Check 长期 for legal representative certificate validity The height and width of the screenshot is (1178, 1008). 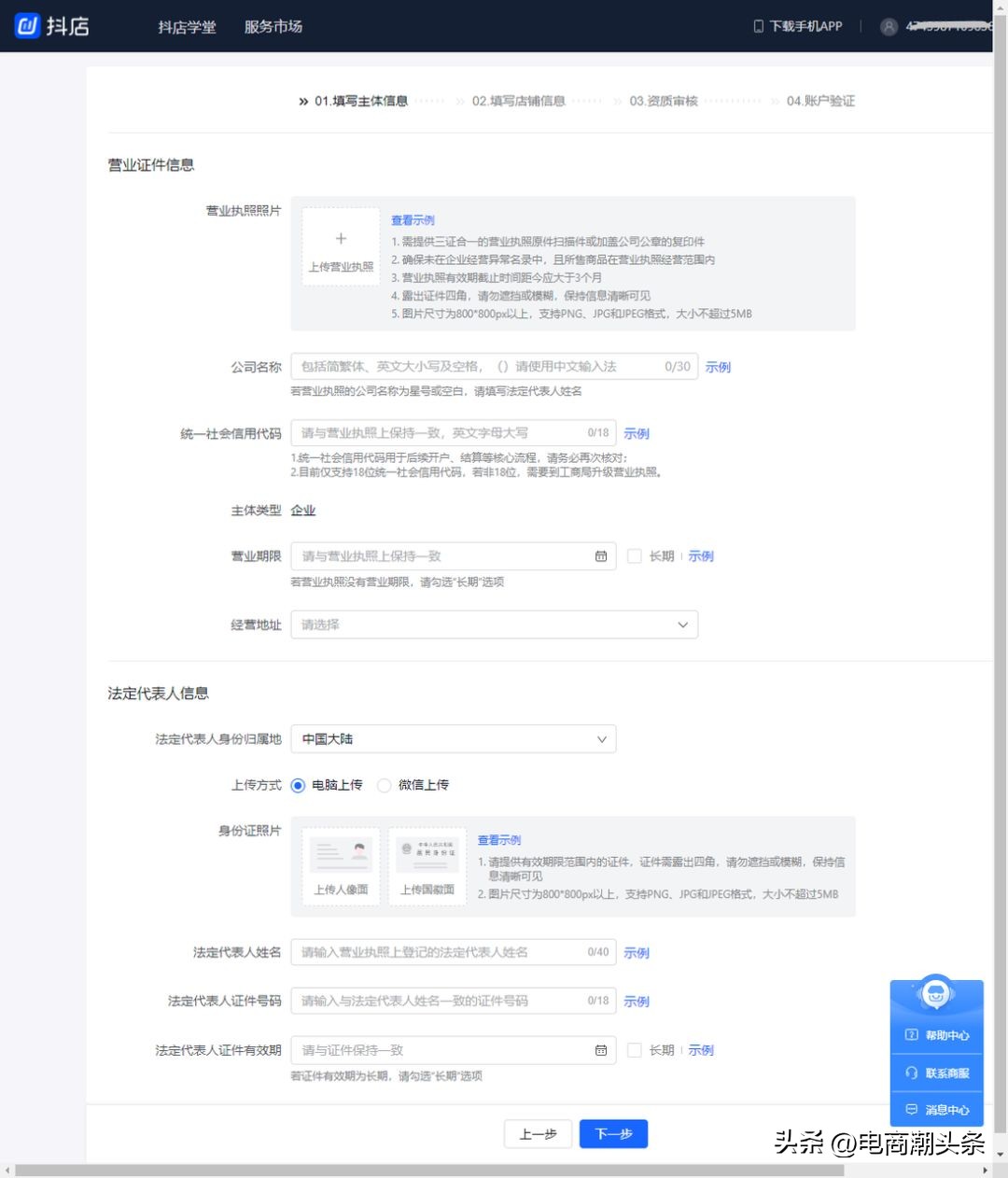click(x=635, y=1049)
